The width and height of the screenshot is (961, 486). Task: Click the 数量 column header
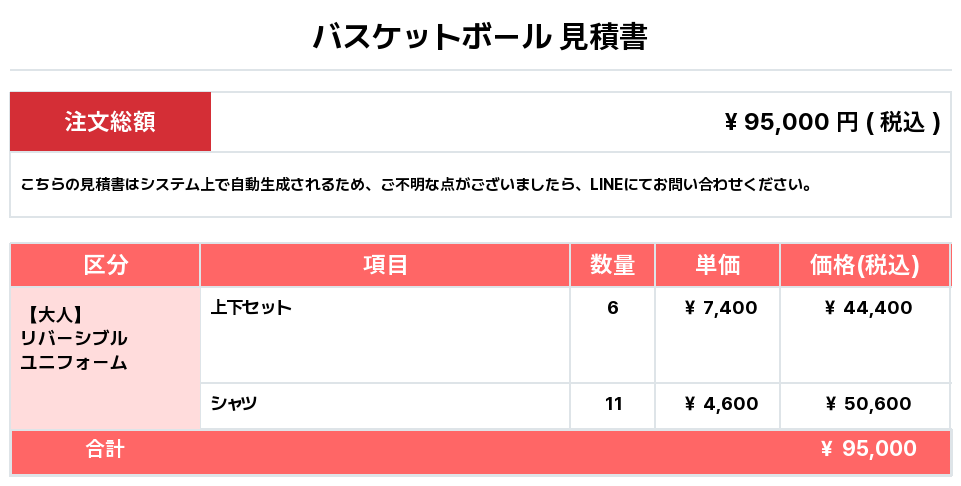(x=612, y=265)
